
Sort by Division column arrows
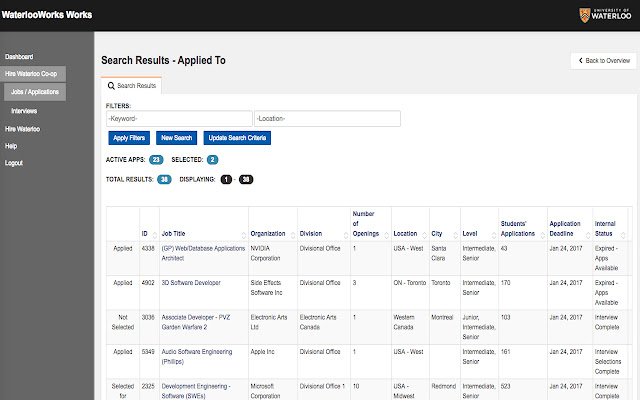point(346,235)
